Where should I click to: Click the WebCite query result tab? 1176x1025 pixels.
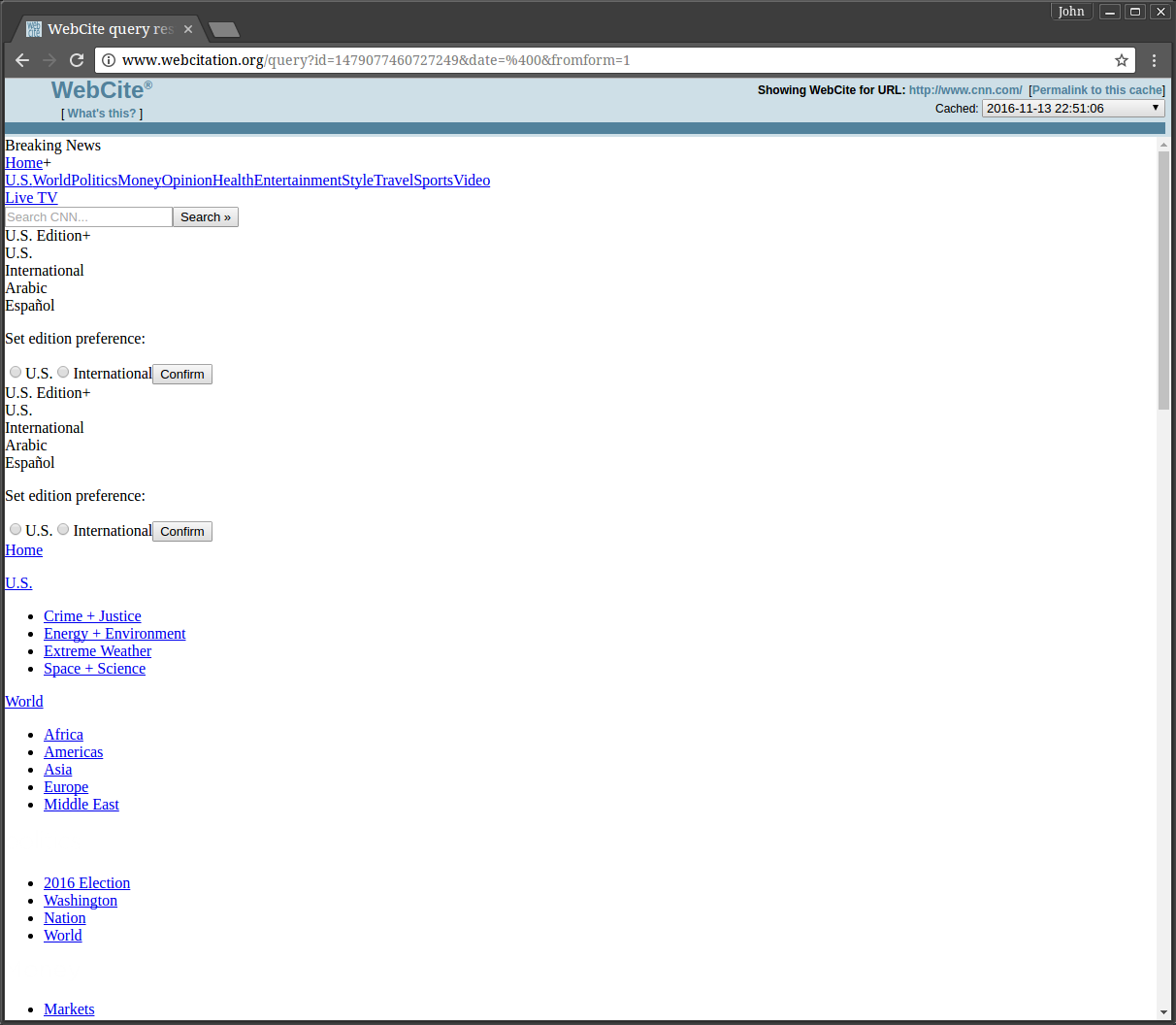pyautogui.click(x=110, y=29)
